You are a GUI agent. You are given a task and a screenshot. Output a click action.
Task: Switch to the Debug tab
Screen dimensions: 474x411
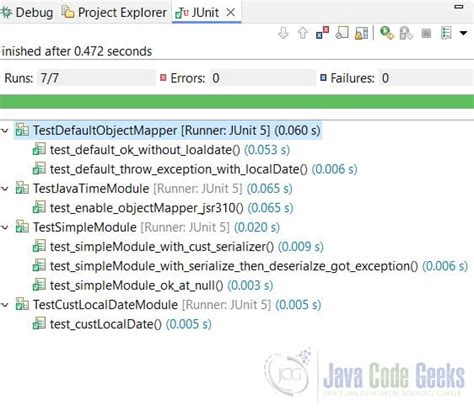click(27, 13)
